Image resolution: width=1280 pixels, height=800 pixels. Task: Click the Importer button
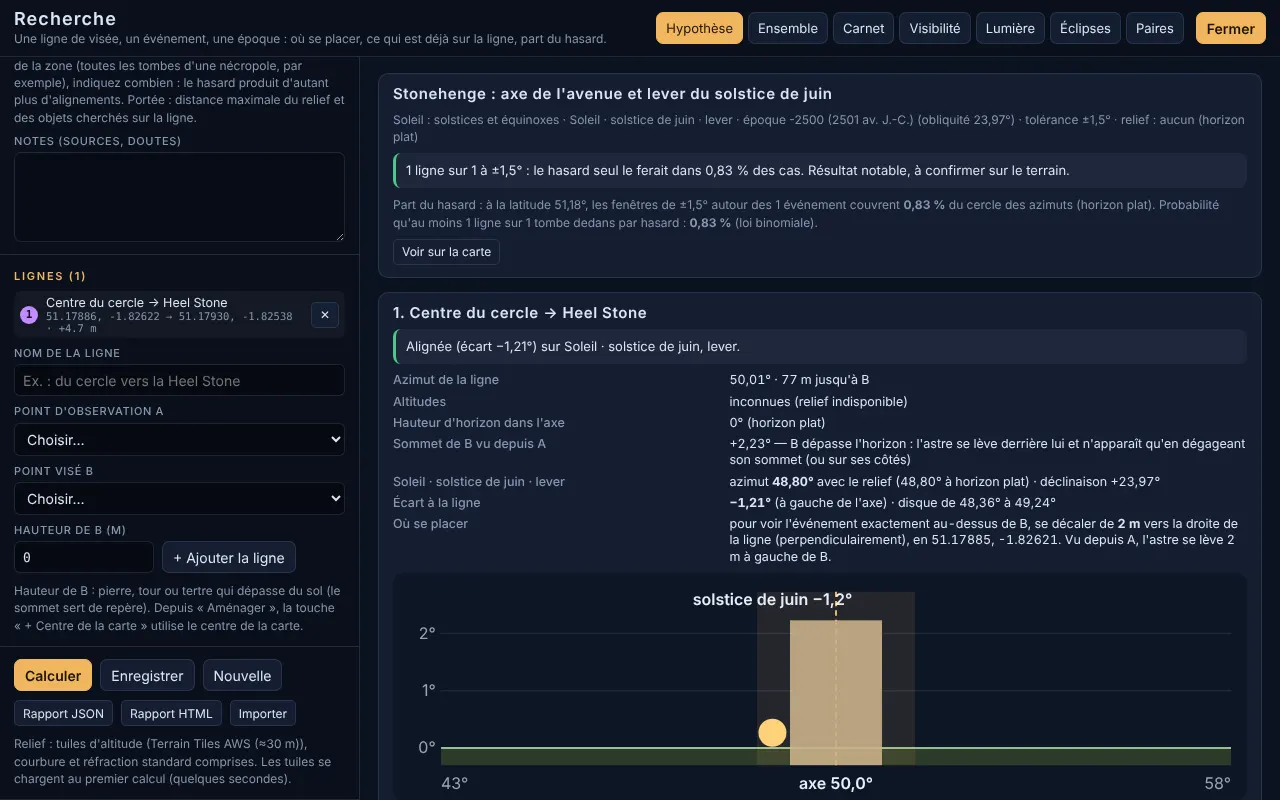coord(263,713)
